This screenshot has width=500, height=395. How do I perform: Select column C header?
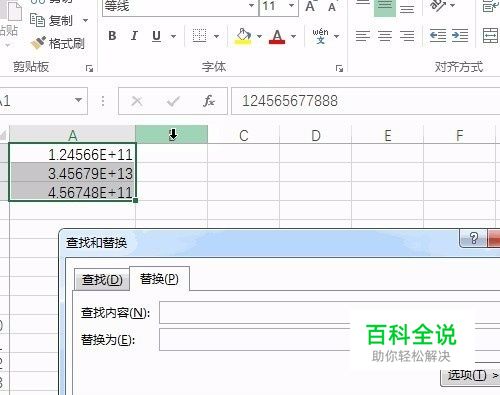coord(244,135)
